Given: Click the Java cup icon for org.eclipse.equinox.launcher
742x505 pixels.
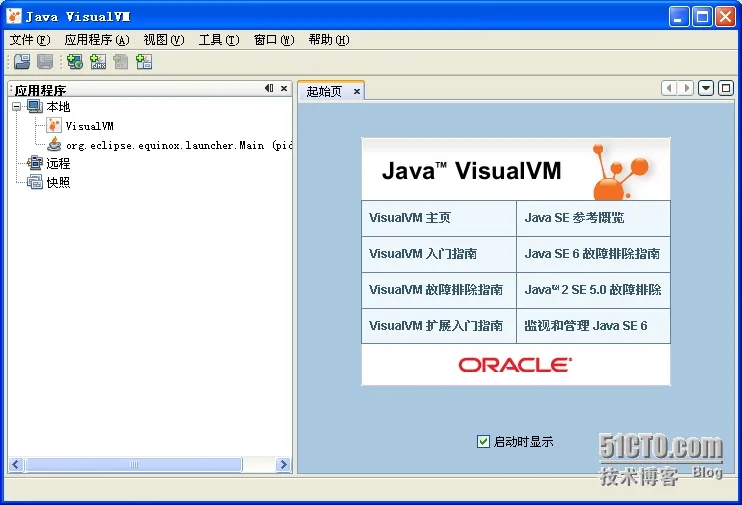Looking at the screenshot, I should point(54,144).
